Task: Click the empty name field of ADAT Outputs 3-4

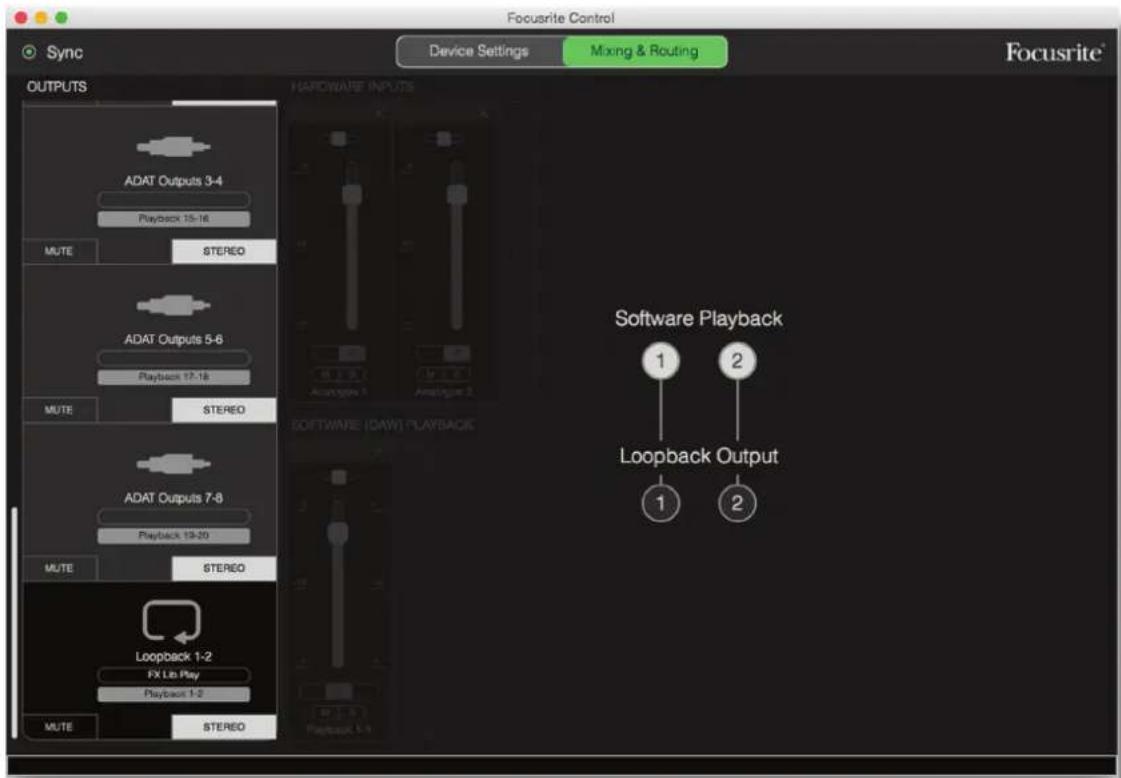Action: [x=174, y=200]
